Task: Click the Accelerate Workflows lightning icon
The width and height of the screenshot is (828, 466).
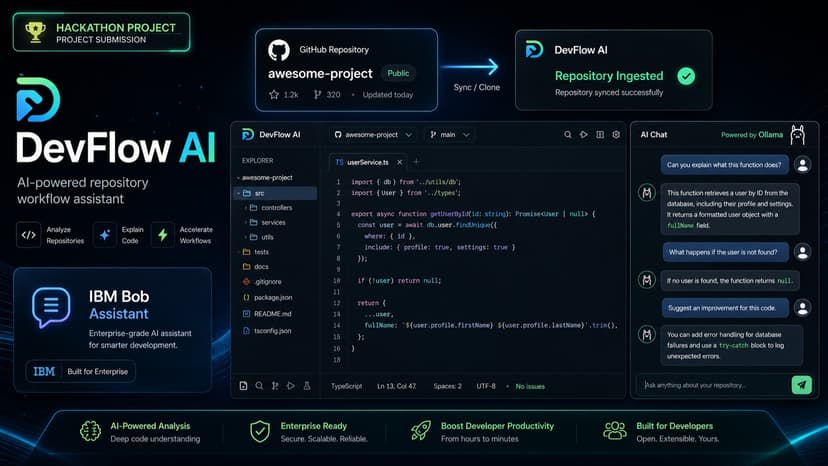Action: click(x=163, y=235)
